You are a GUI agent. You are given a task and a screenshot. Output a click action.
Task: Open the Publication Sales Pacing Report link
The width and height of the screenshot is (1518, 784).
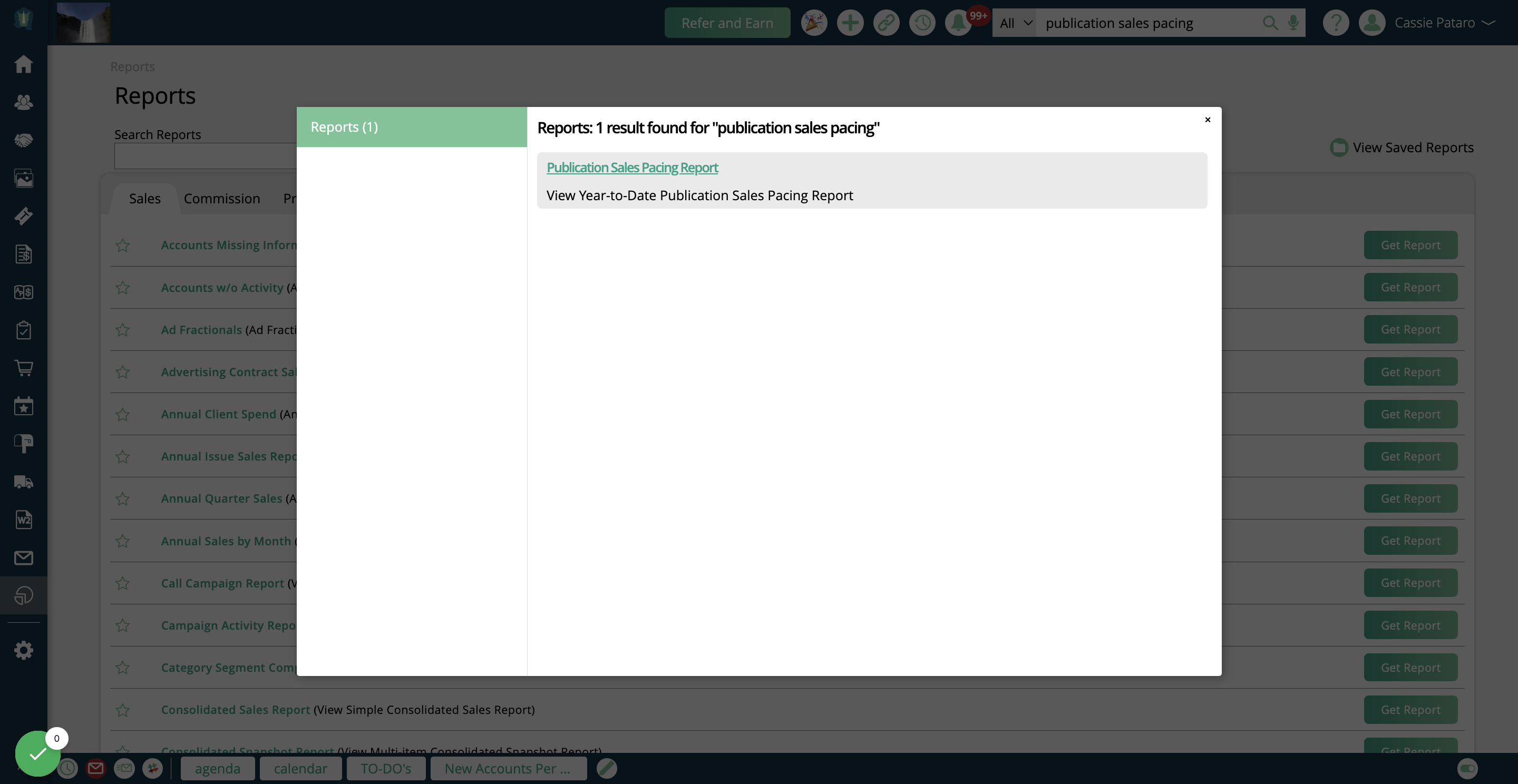pos(632,167)
